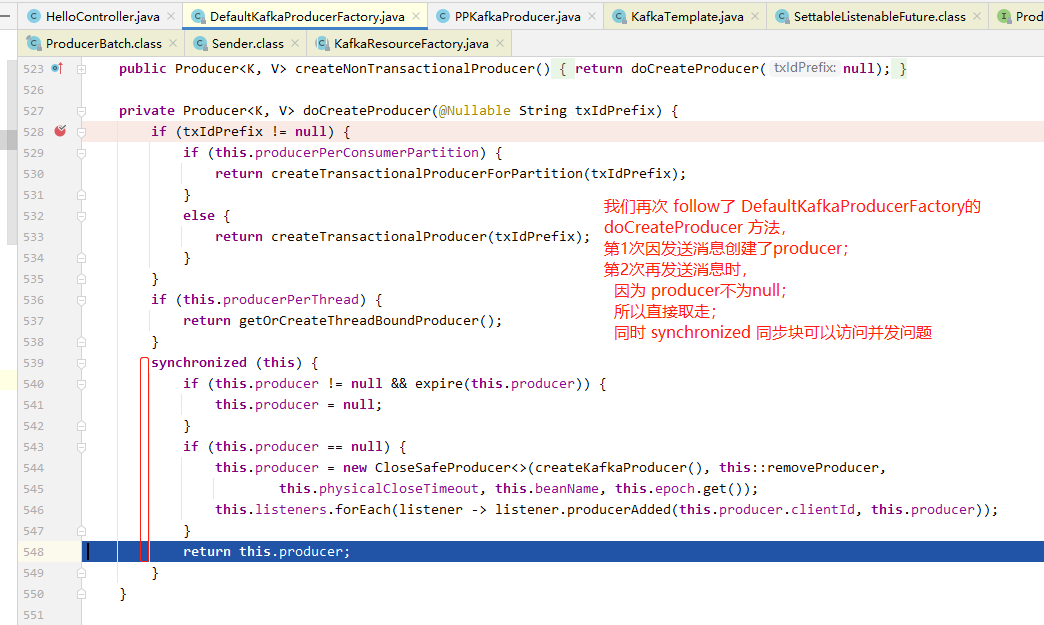Click the expire method call on line 540

[439, 384]
